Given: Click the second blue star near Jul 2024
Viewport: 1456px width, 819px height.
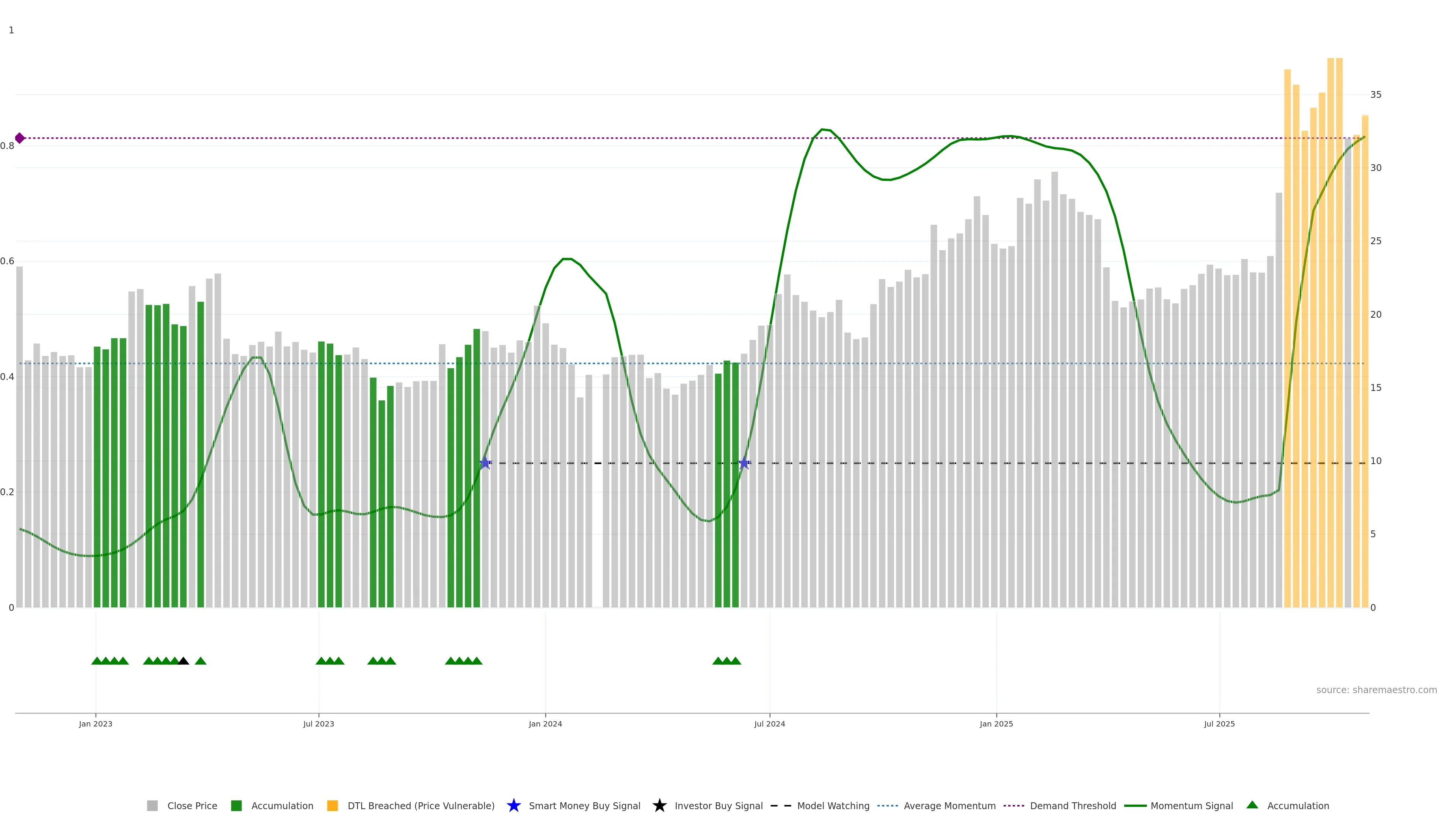Looking at the screenshot, I should (744, 463).
